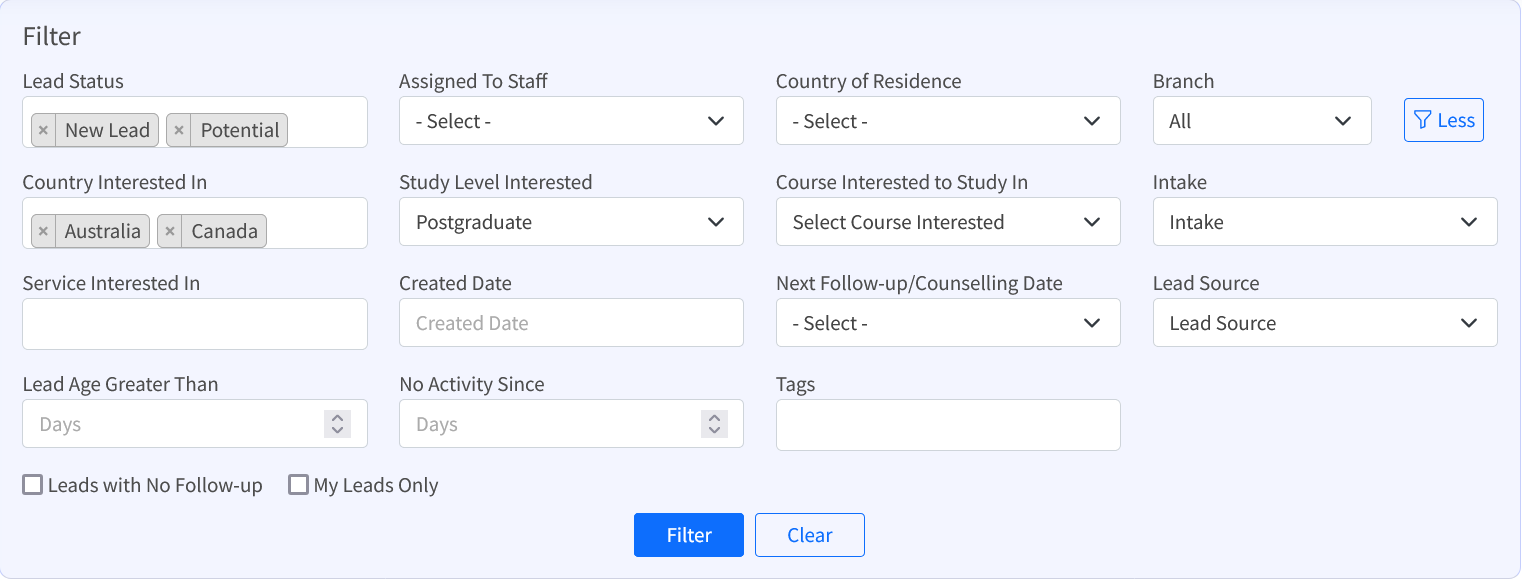Click the Lead Age Greater Than stepper arrows
Screen dimensions: 1522x581
coord(338,424)
